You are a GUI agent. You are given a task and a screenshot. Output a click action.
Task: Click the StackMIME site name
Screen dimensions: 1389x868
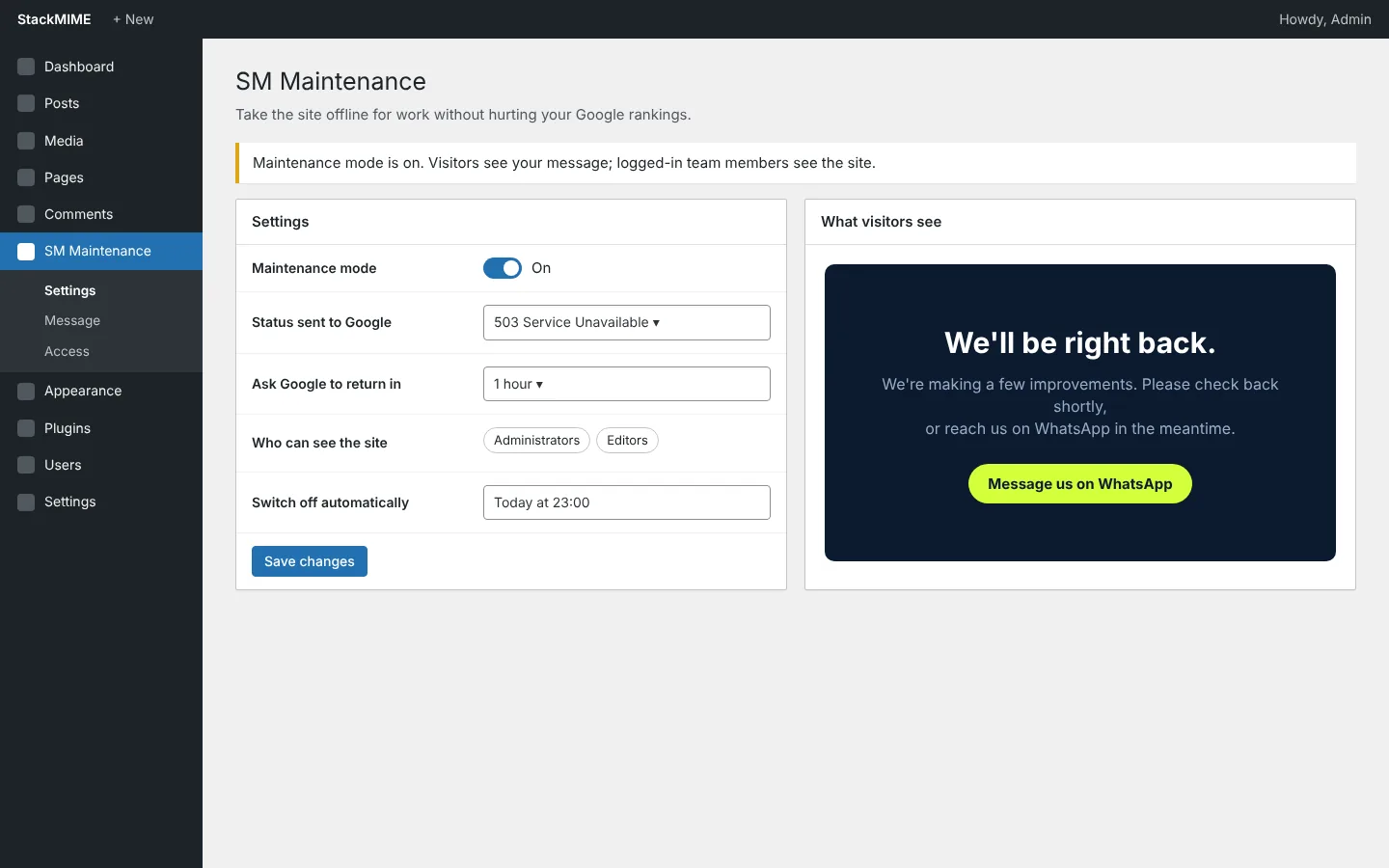tap(54, 19)
